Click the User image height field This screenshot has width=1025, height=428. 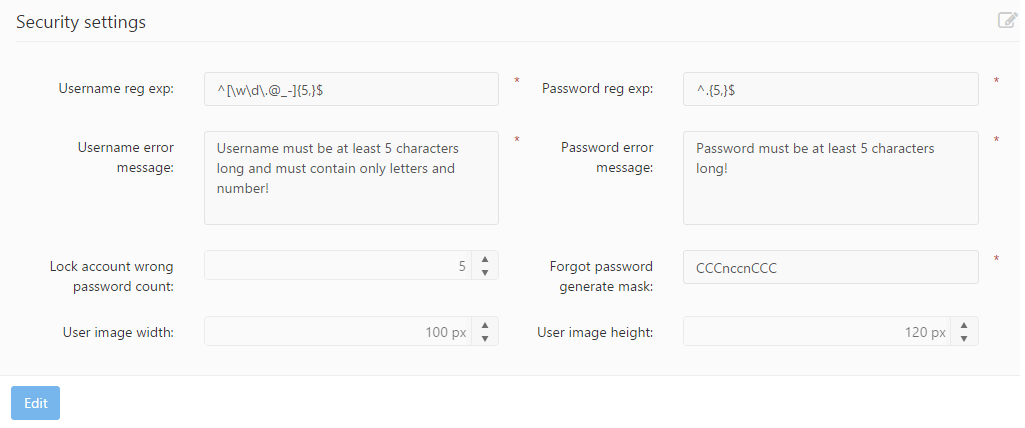click(816, 332)
